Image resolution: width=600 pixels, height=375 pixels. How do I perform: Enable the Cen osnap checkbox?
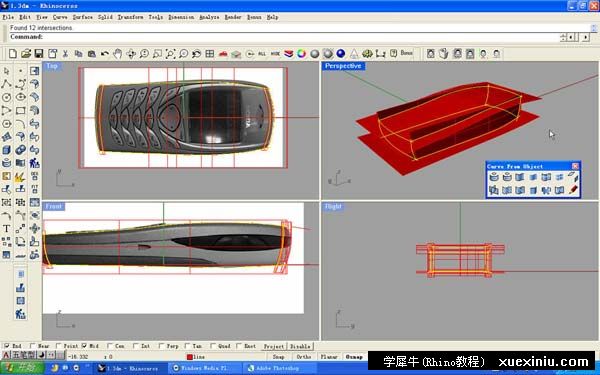(x=110, y=346)
